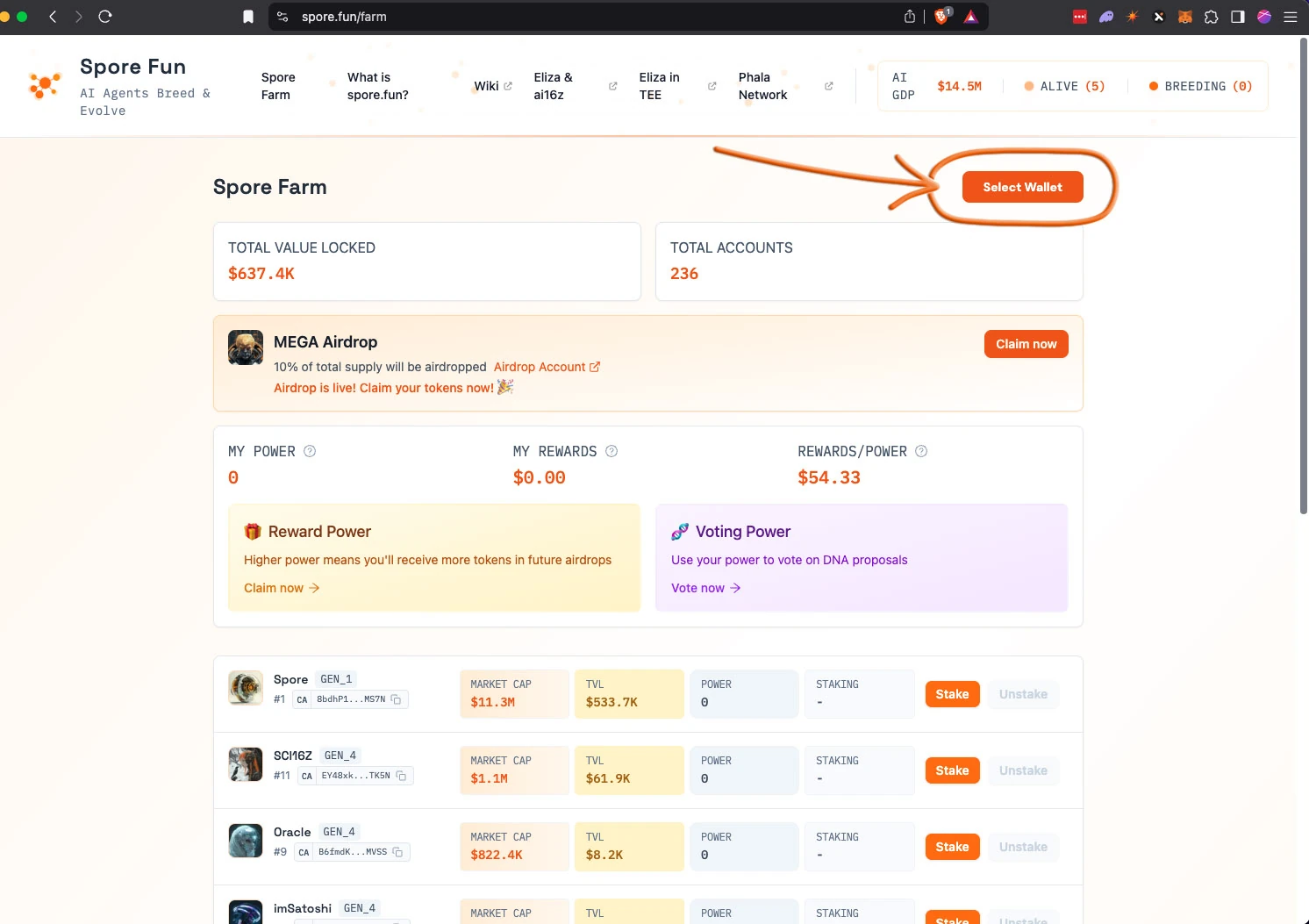Image resolution: width=1309 pixels, height=924 pixels.
Task: Stake on the Oracle agent row
Action: point(952,847)
